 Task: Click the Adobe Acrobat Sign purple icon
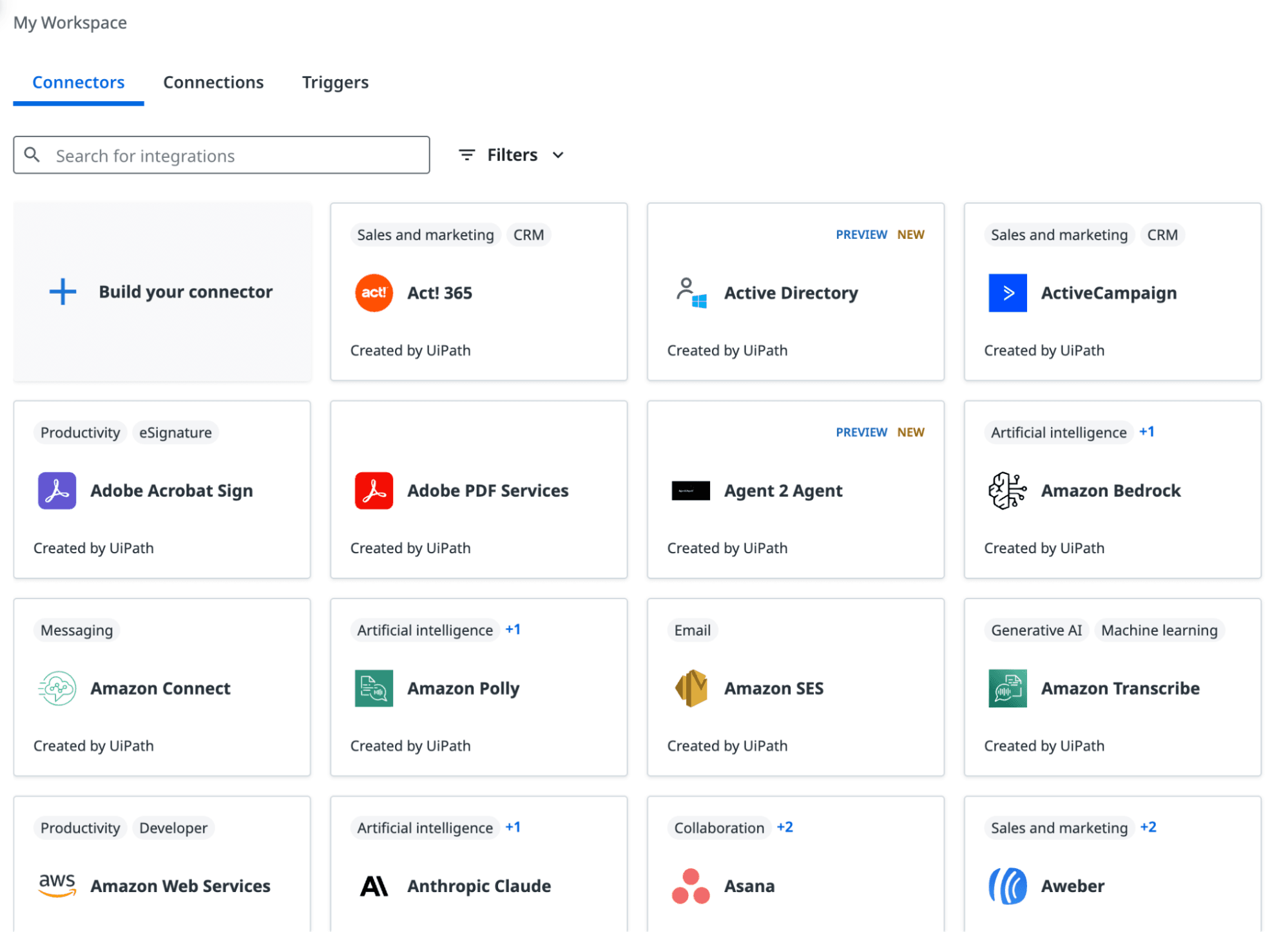coord(57,490)
